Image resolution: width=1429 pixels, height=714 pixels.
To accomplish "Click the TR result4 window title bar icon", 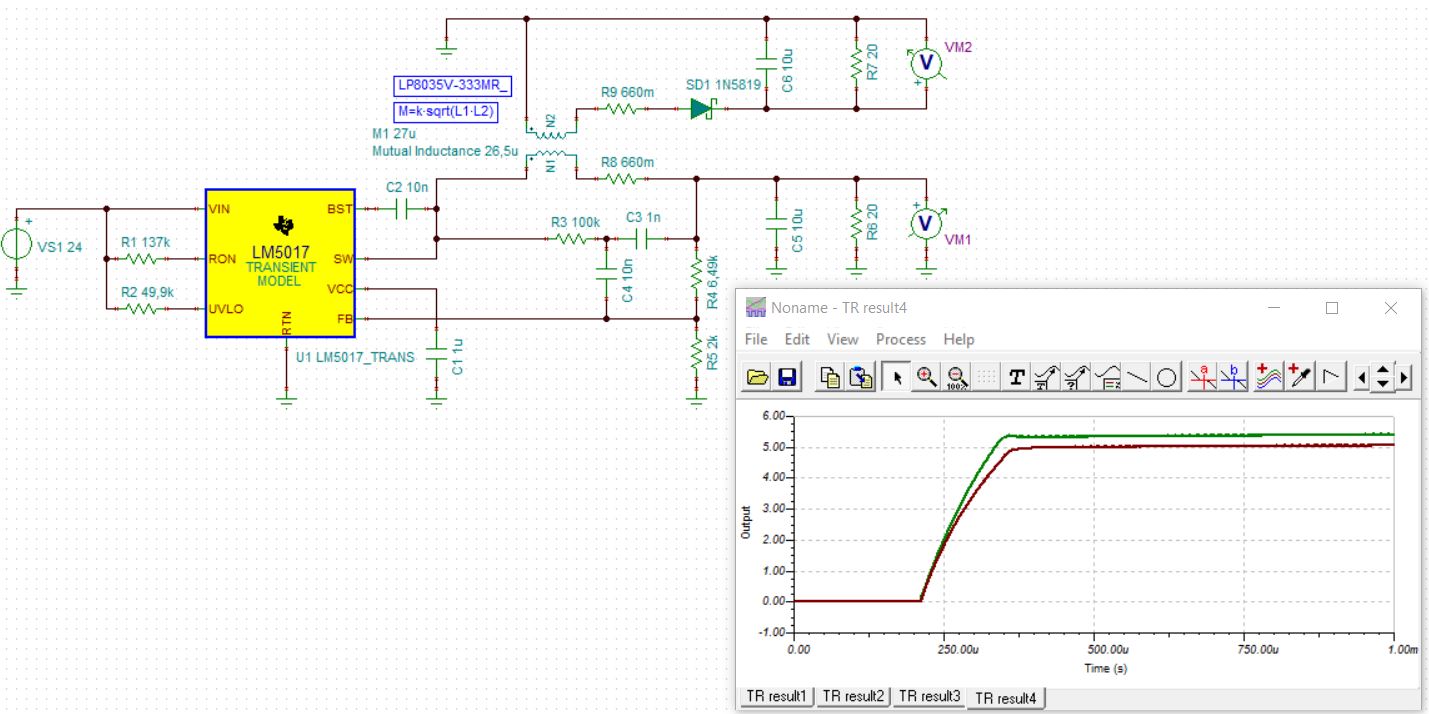I will point(755,308).
